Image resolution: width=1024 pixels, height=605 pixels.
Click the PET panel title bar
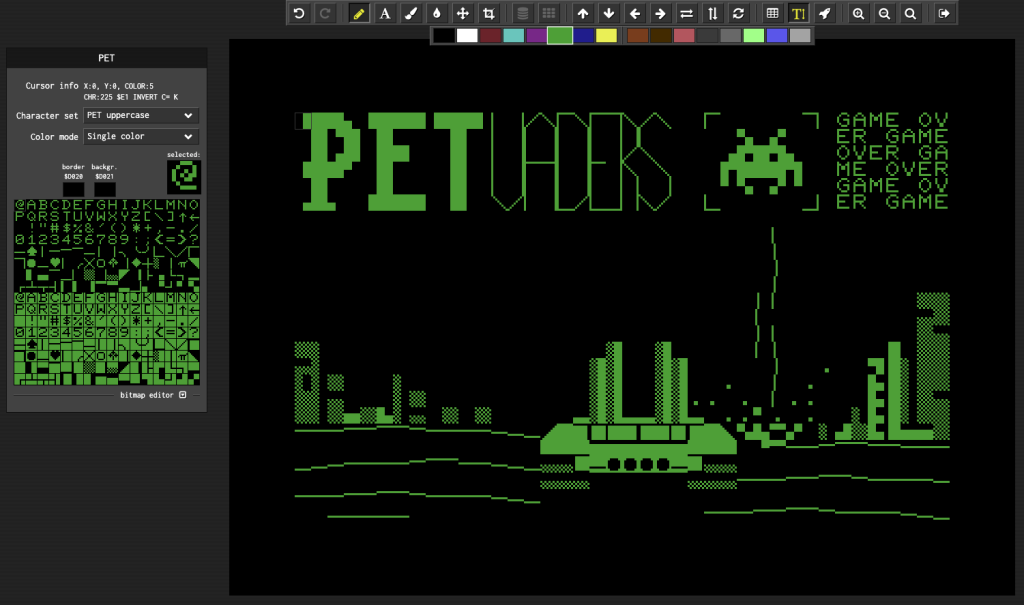(106, 57)
